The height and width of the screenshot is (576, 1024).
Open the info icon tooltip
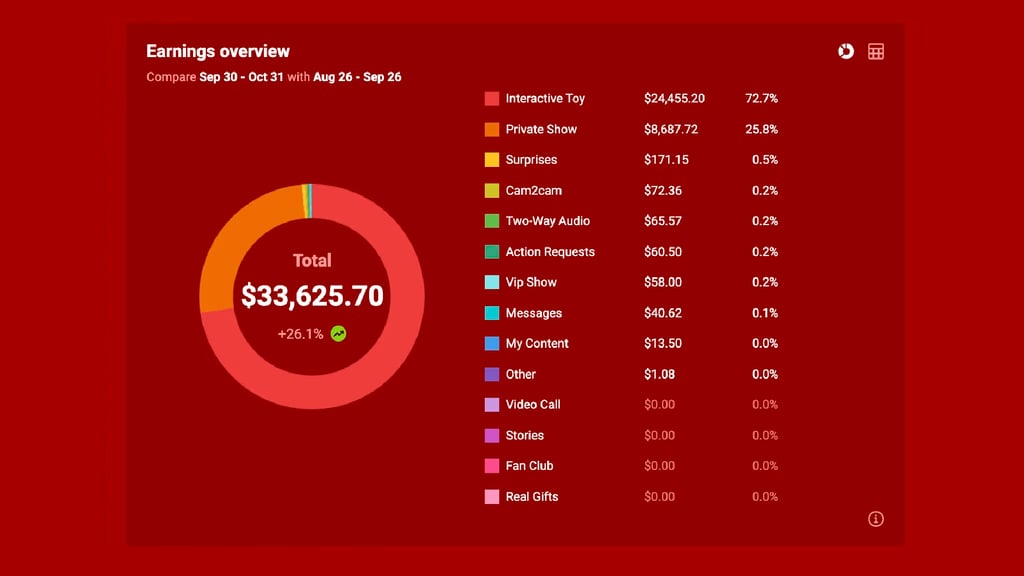[876, 519]
